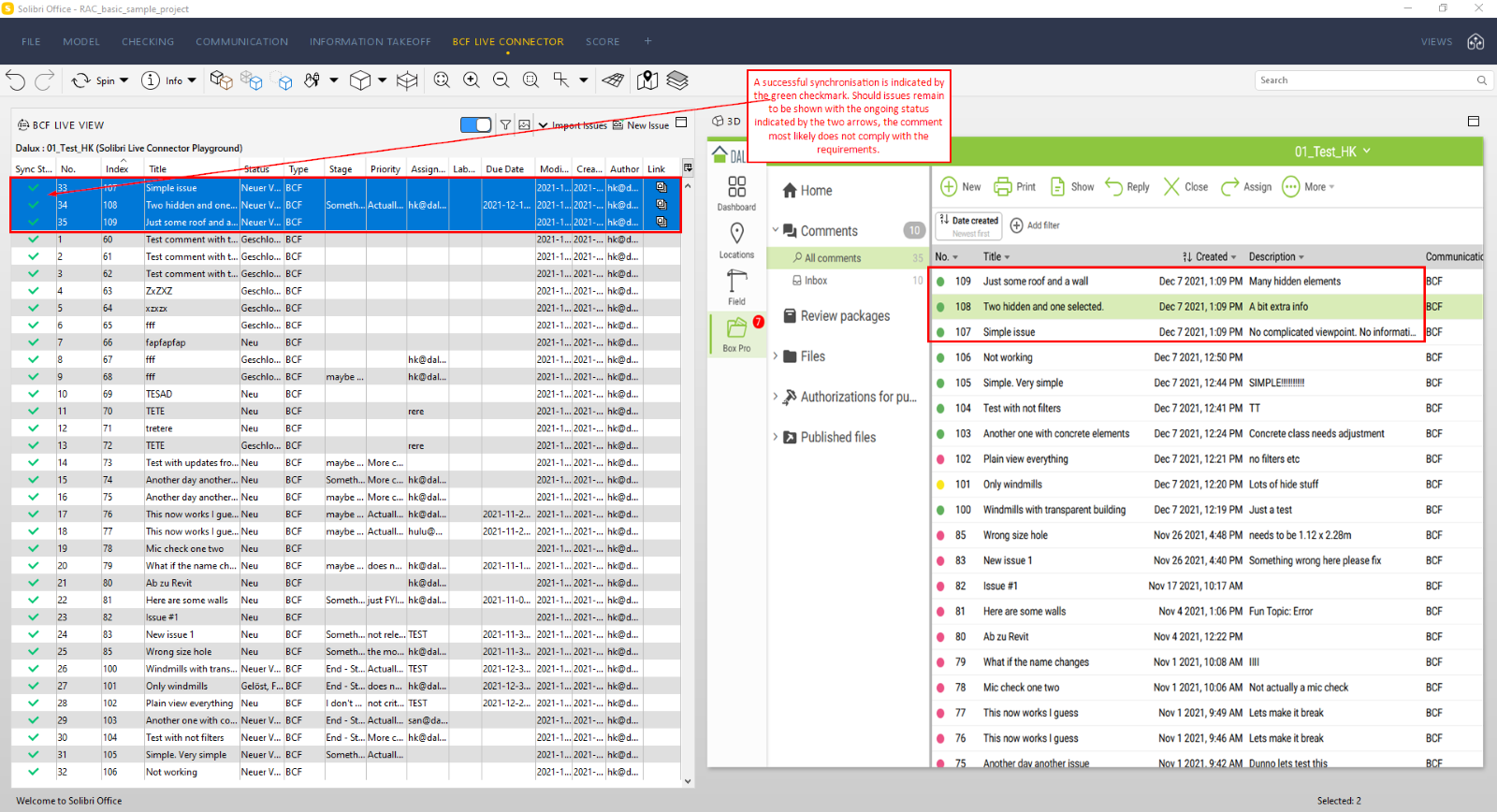Expand the Files tree section
Image resolution: width=1497 pixels, height=812 pixels.
coord(776,356)
